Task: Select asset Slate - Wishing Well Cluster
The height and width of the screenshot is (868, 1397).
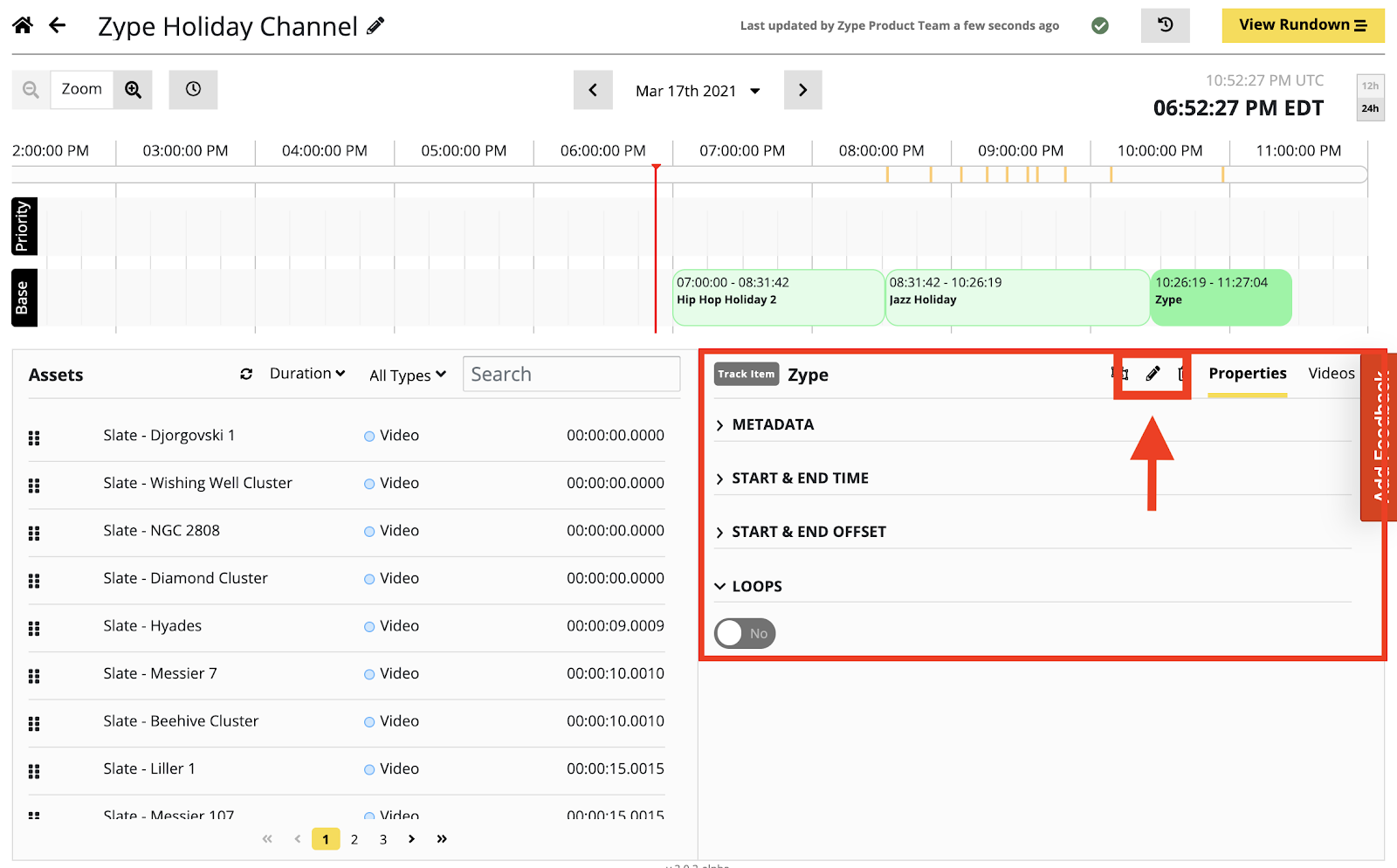Action: pyautogui.click(x=197, y=483)
